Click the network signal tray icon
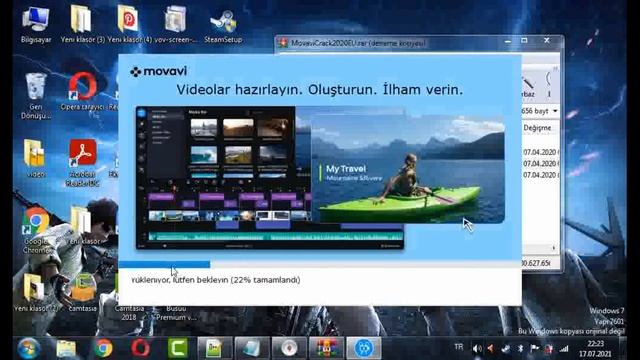Screen dimensions: 640x360 [x=564, y=349]
